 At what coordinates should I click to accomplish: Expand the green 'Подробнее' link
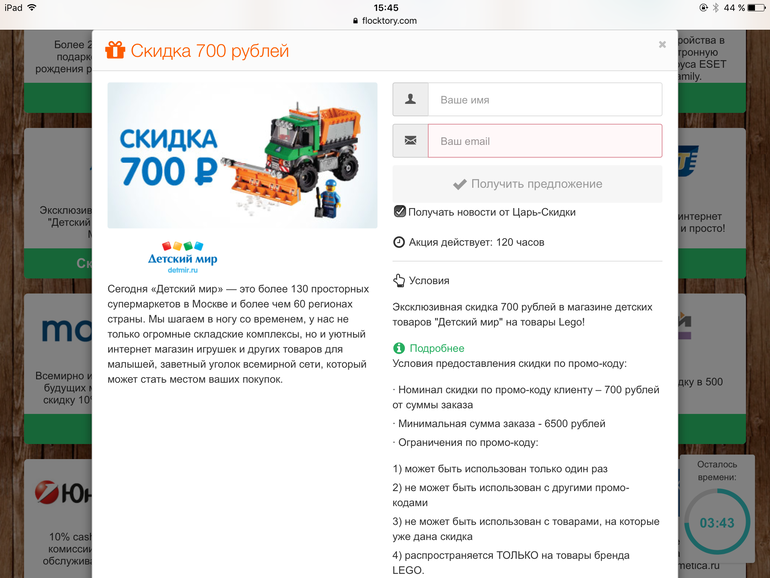[437, 348]
